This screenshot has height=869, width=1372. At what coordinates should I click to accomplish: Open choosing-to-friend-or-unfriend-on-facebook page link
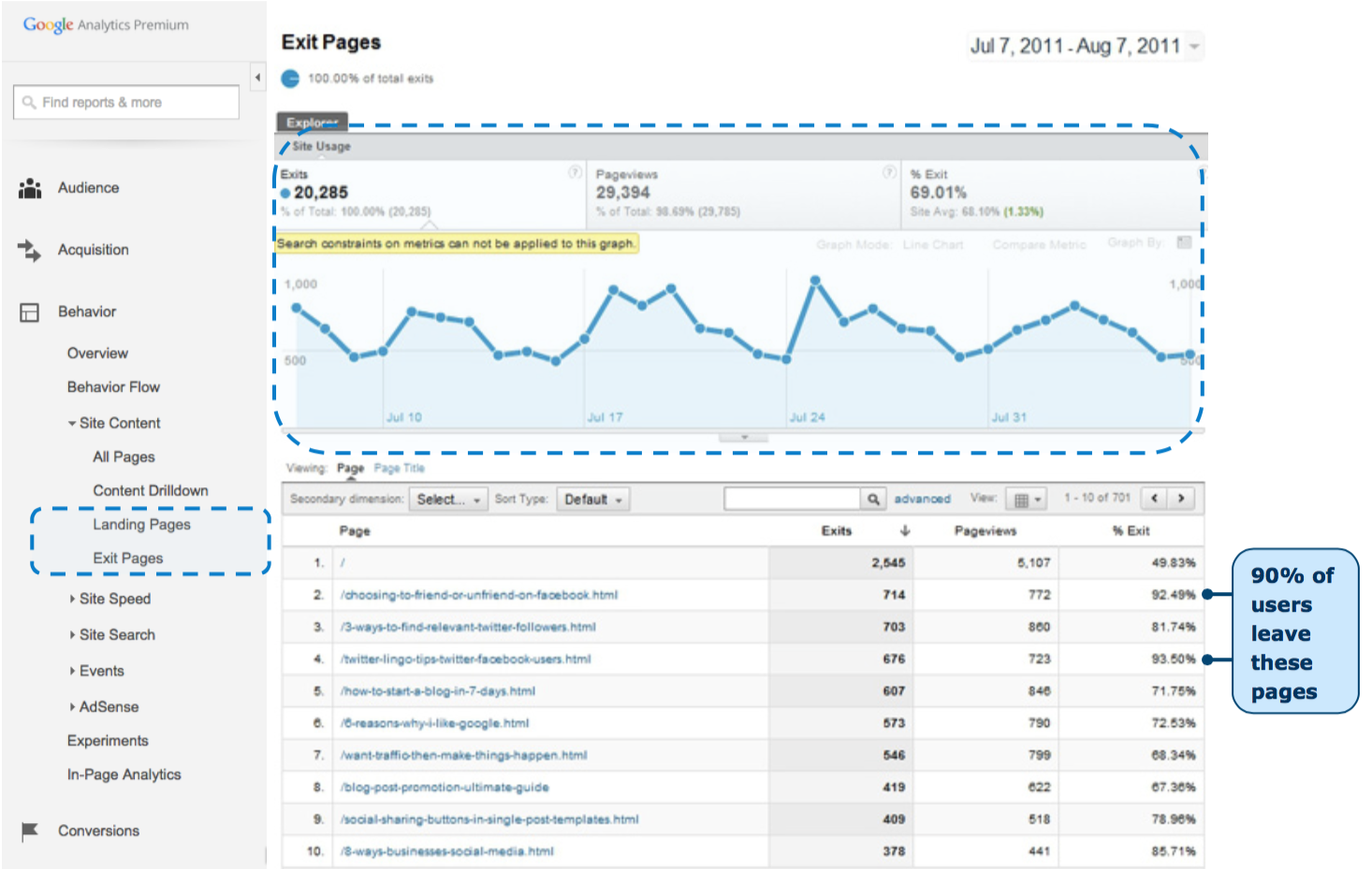(479, 595)
